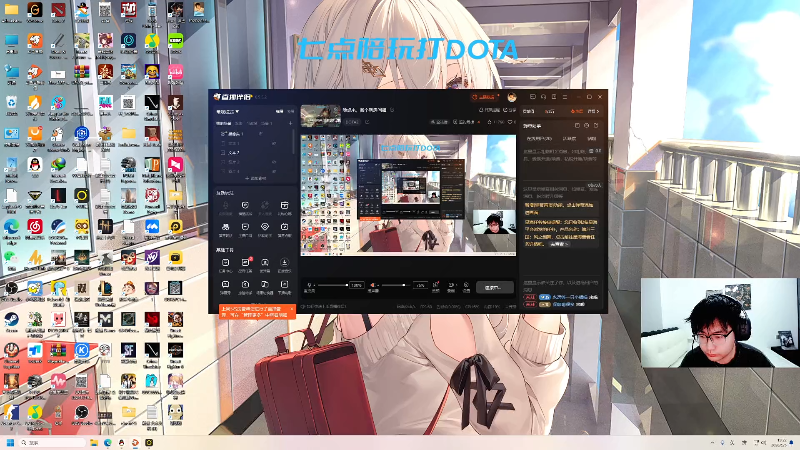Click the speaker volume percentage value box

click(x=420, y=285)
